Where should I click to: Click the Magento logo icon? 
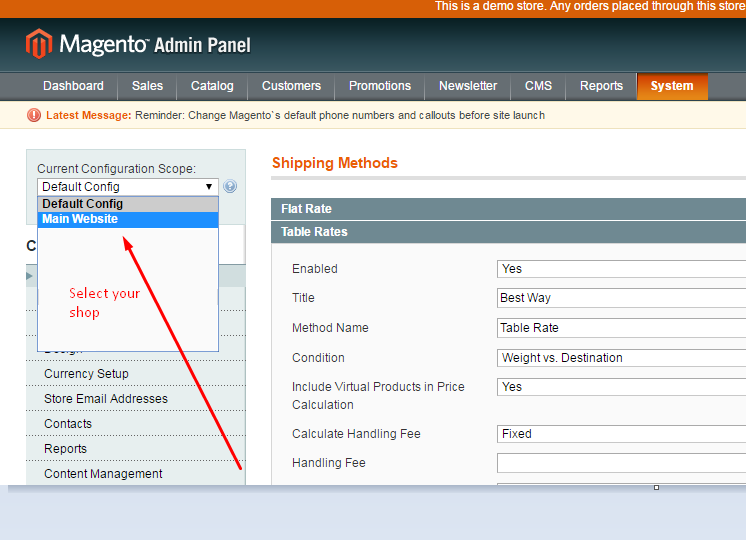(x=39, y=44)
